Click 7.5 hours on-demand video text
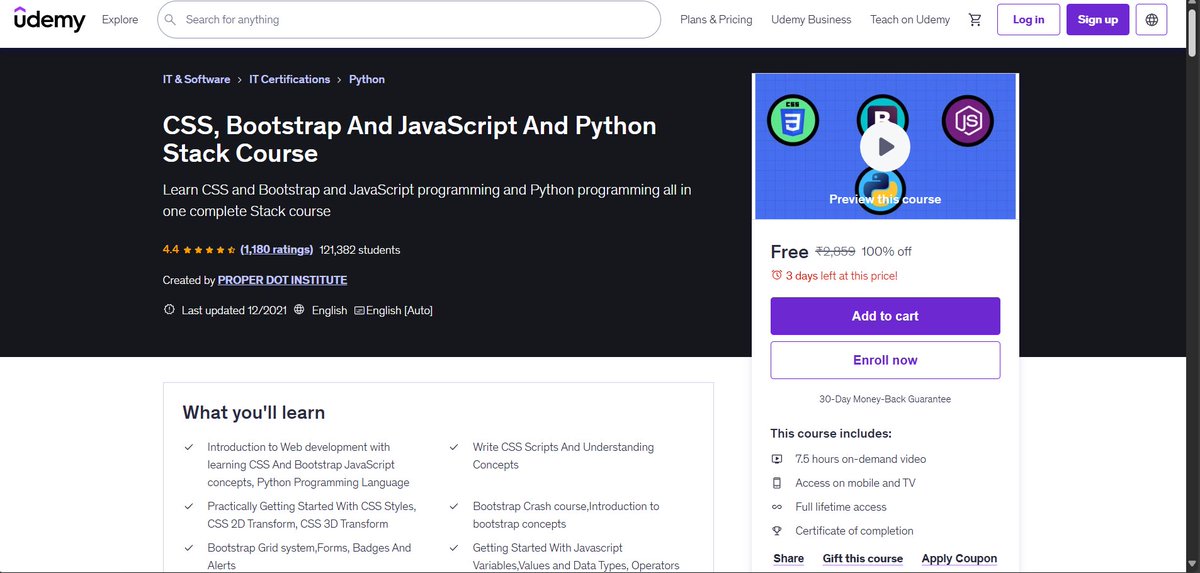Viewport: 1200px width, 573px height. click(861, 459)
